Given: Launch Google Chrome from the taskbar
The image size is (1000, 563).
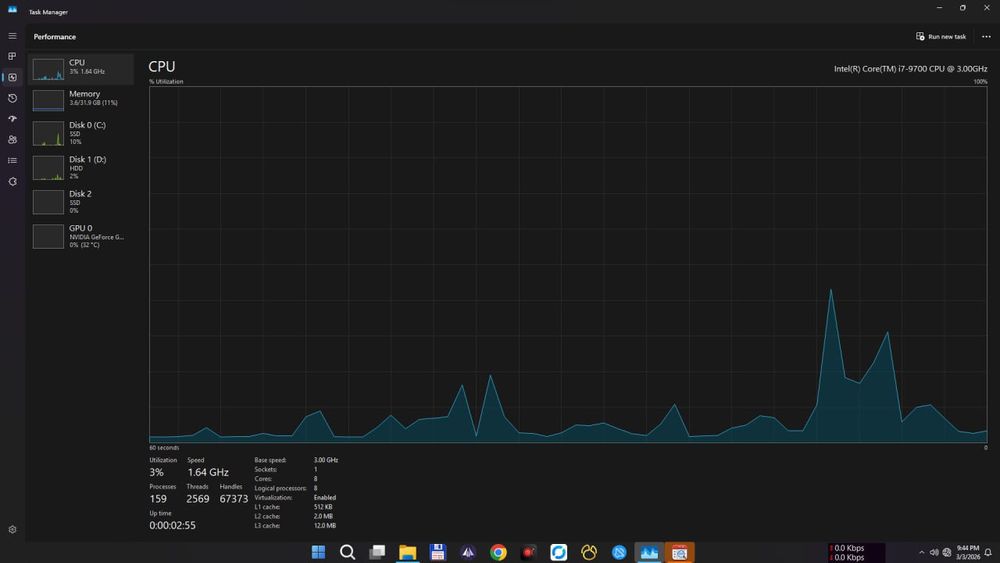Looking at the screenshot, I should pos(498,552).
